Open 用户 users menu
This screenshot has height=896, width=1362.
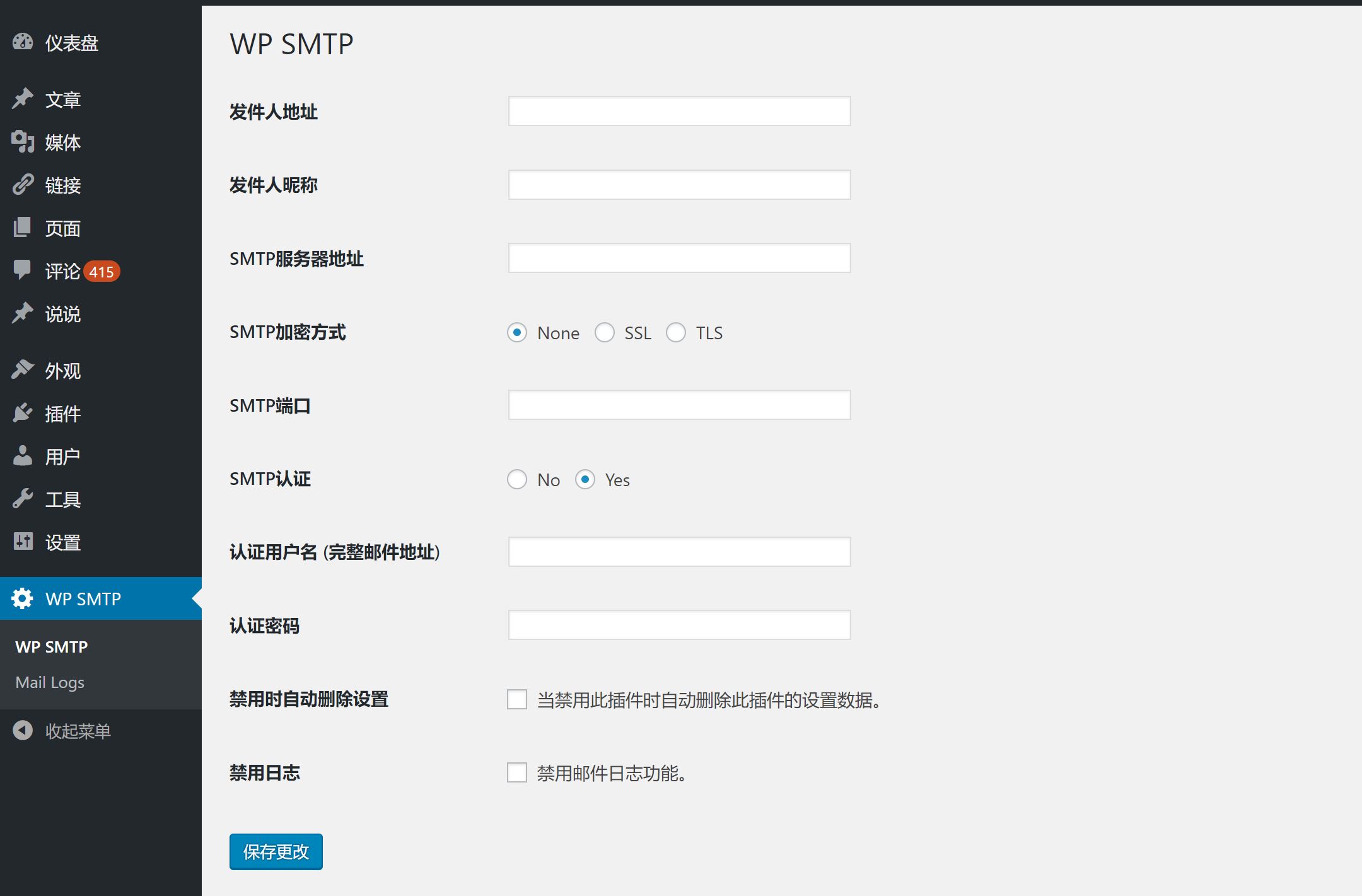101,457
